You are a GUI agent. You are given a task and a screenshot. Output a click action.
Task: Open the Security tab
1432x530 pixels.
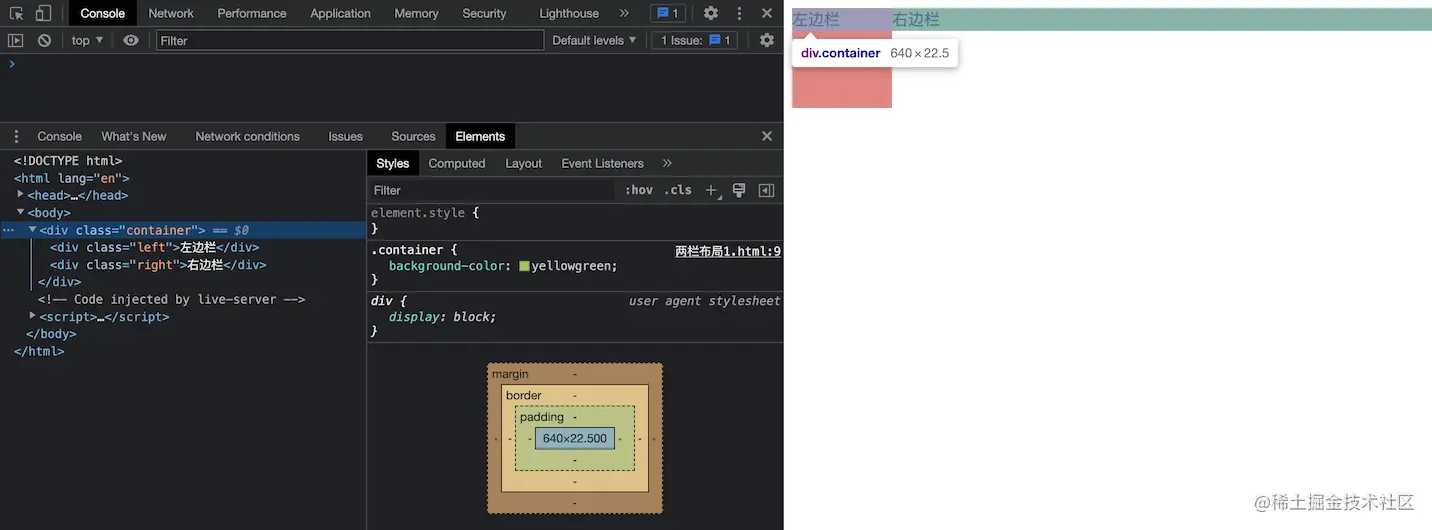[x=484, y=13]
